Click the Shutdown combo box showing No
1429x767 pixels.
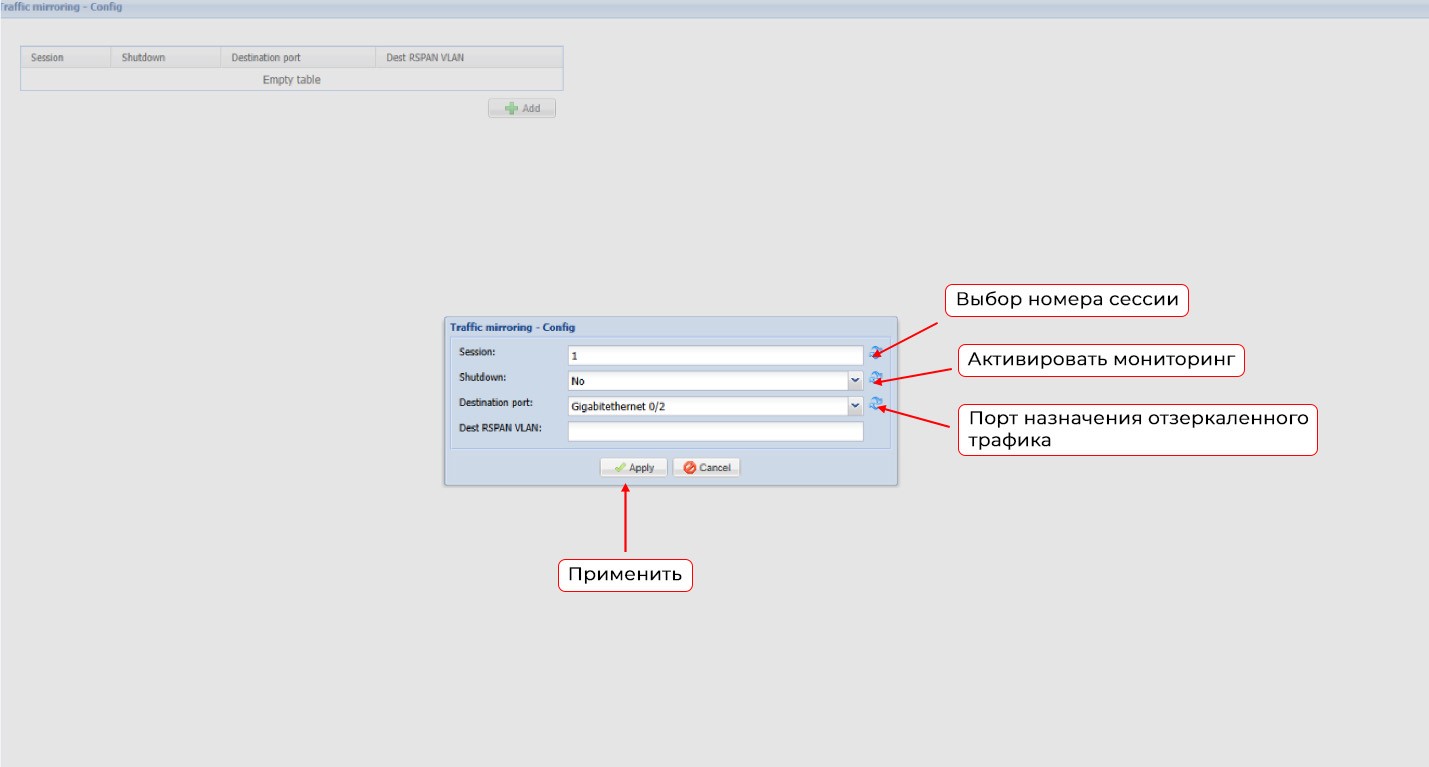click(707, 381)
